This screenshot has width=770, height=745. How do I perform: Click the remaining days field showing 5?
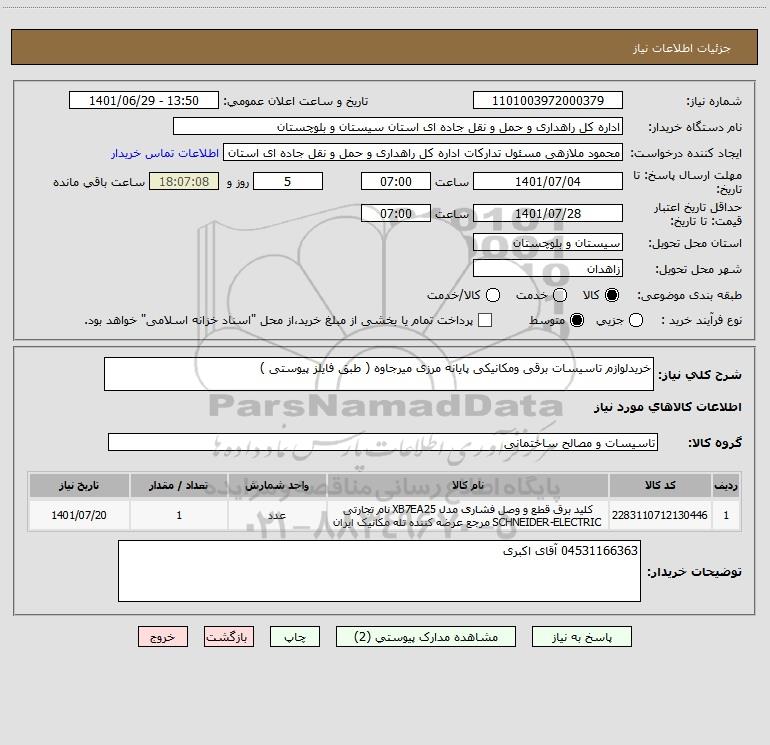click(288, 182)
